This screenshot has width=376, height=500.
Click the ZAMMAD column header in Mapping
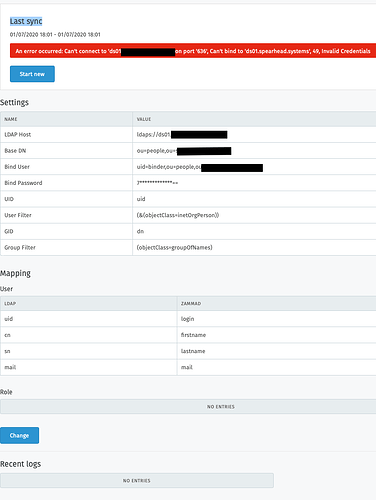point(191,304)
